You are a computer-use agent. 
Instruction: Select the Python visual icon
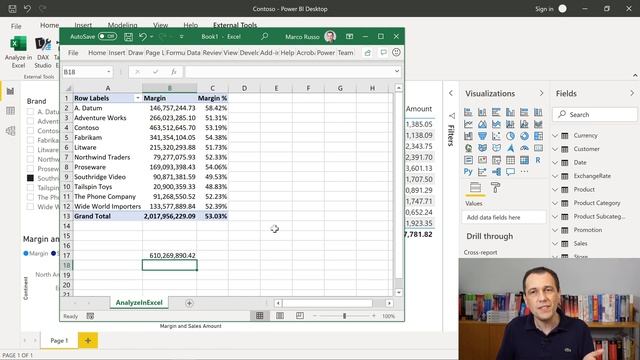point(468,172)
